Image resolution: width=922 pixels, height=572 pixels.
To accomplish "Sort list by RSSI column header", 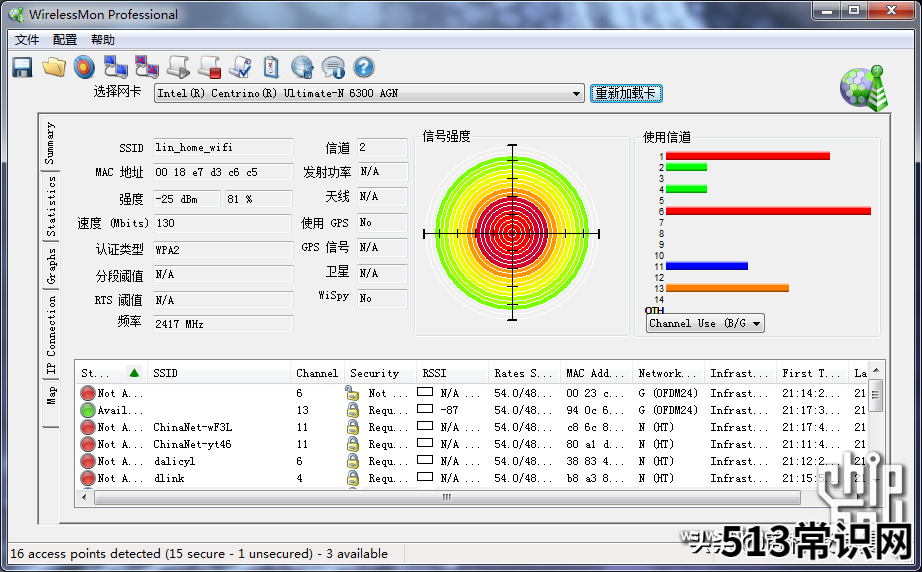I will click(x=452, y=373).
